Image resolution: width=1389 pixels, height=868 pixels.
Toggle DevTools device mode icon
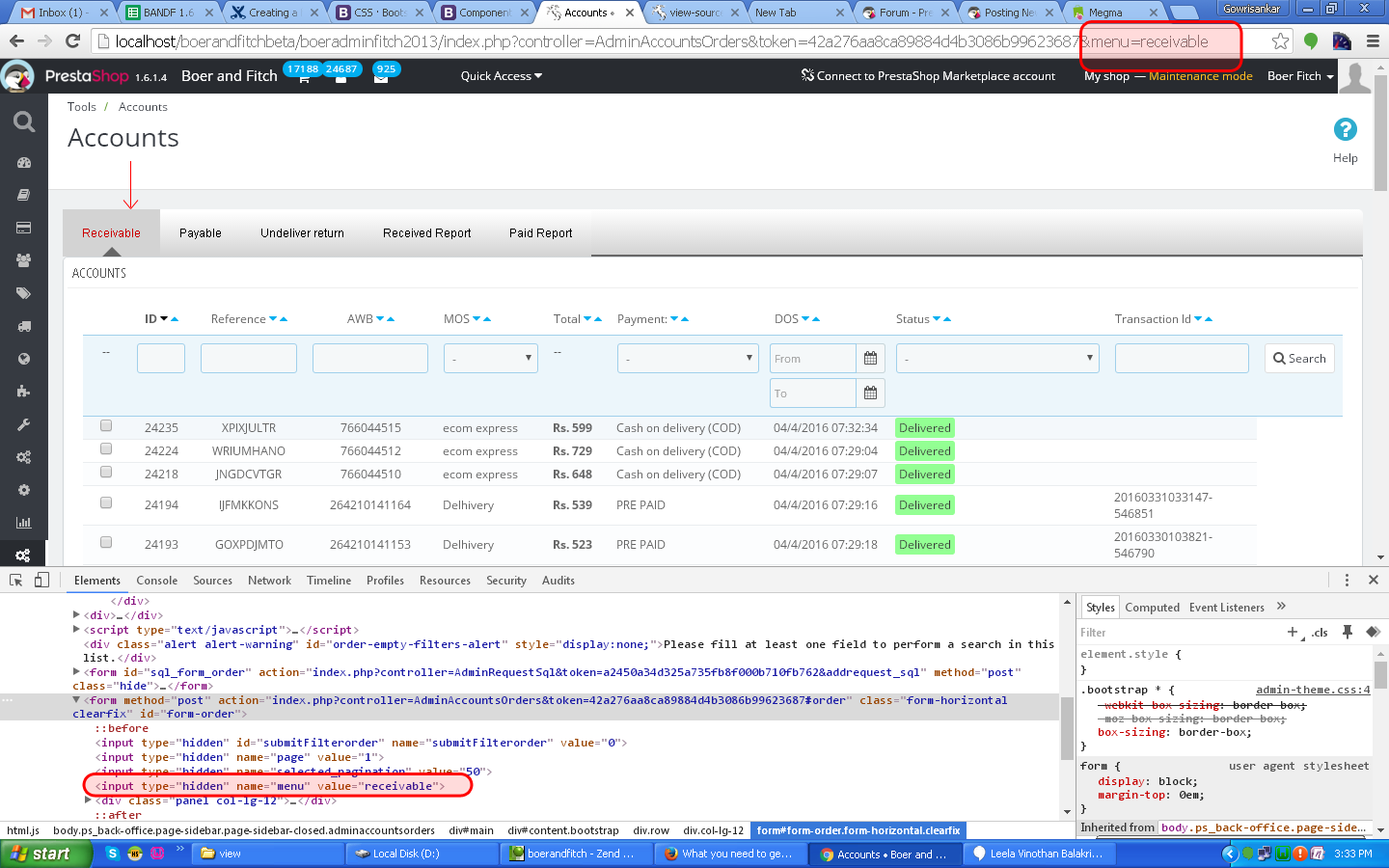(41, 580)
